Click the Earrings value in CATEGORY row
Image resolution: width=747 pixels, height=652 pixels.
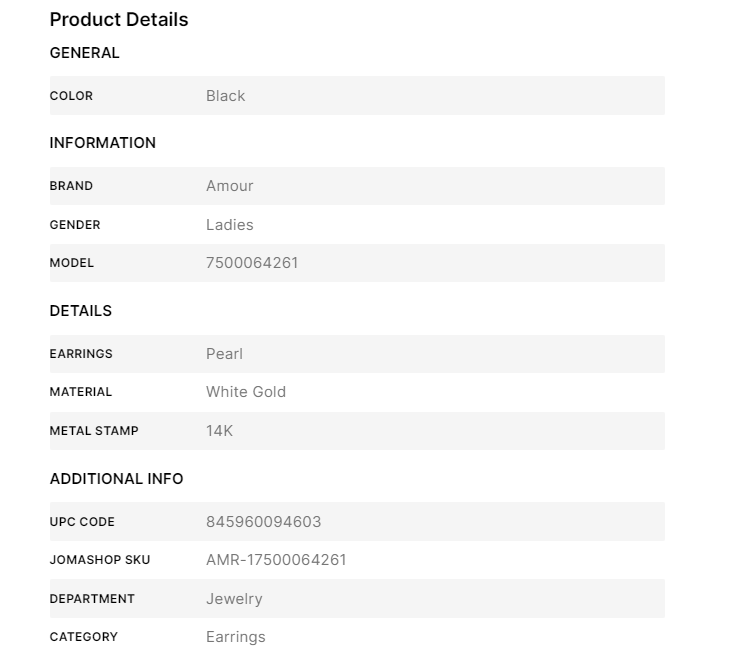235,637
